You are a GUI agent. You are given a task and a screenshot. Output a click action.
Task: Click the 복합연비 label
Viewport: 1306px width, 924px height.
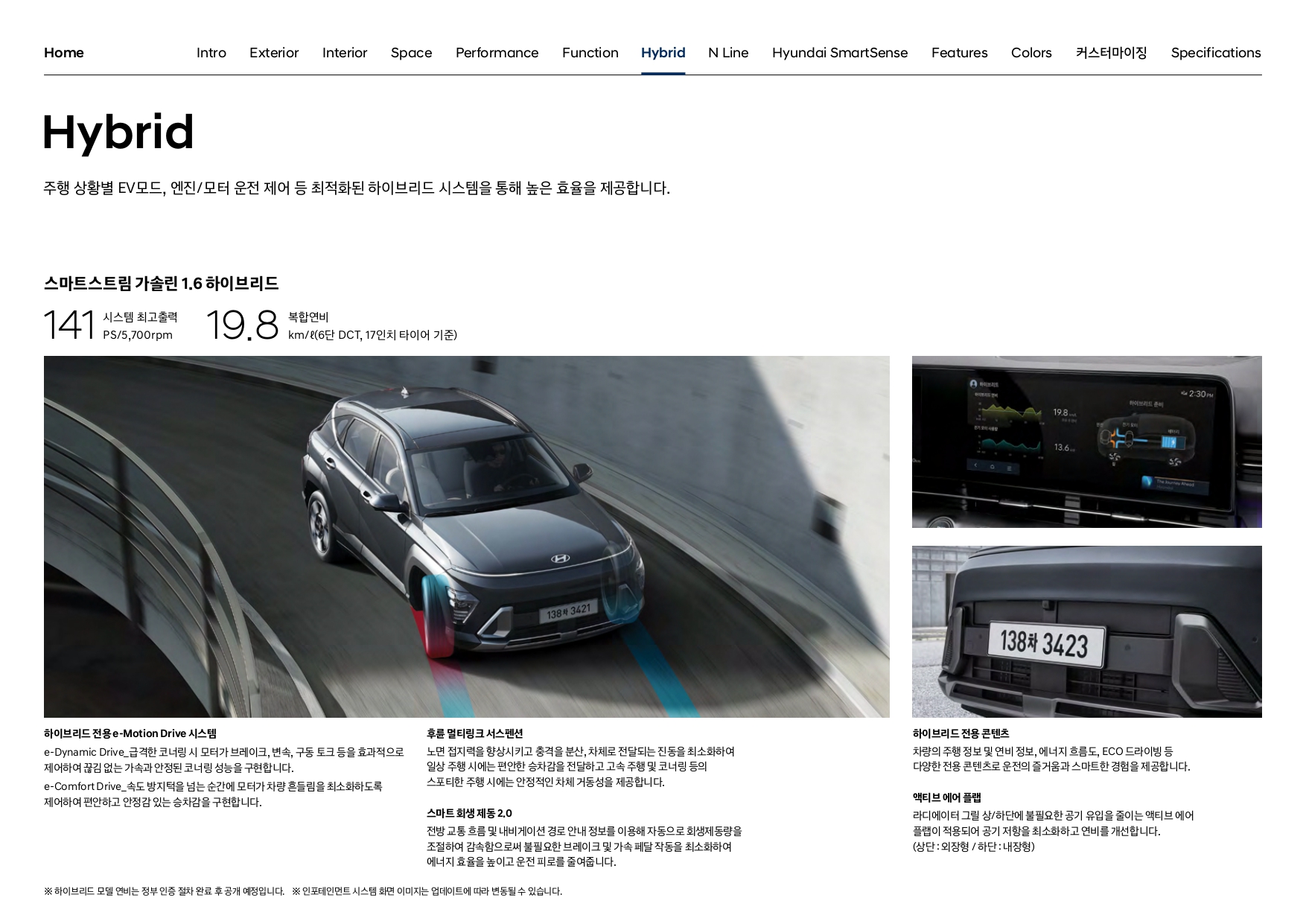pyautogui.click(x=308, y=317)
